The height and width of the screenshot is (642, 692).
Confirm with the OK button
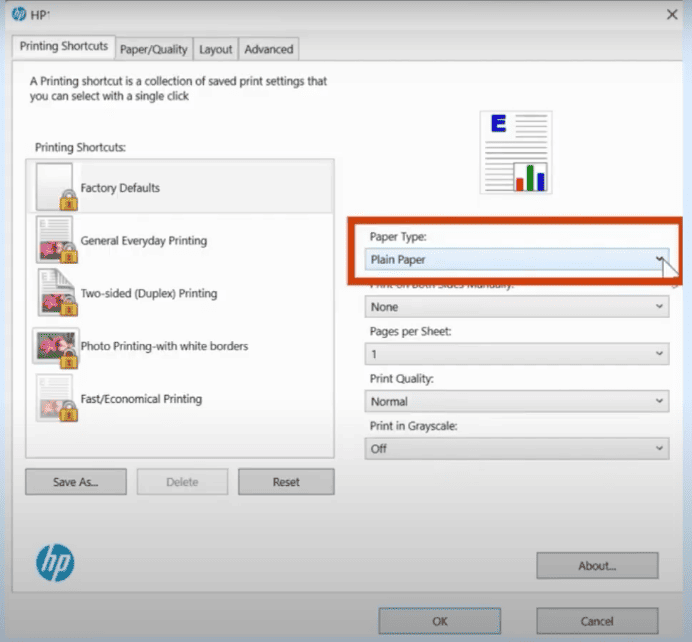click(x=440, y=621)
